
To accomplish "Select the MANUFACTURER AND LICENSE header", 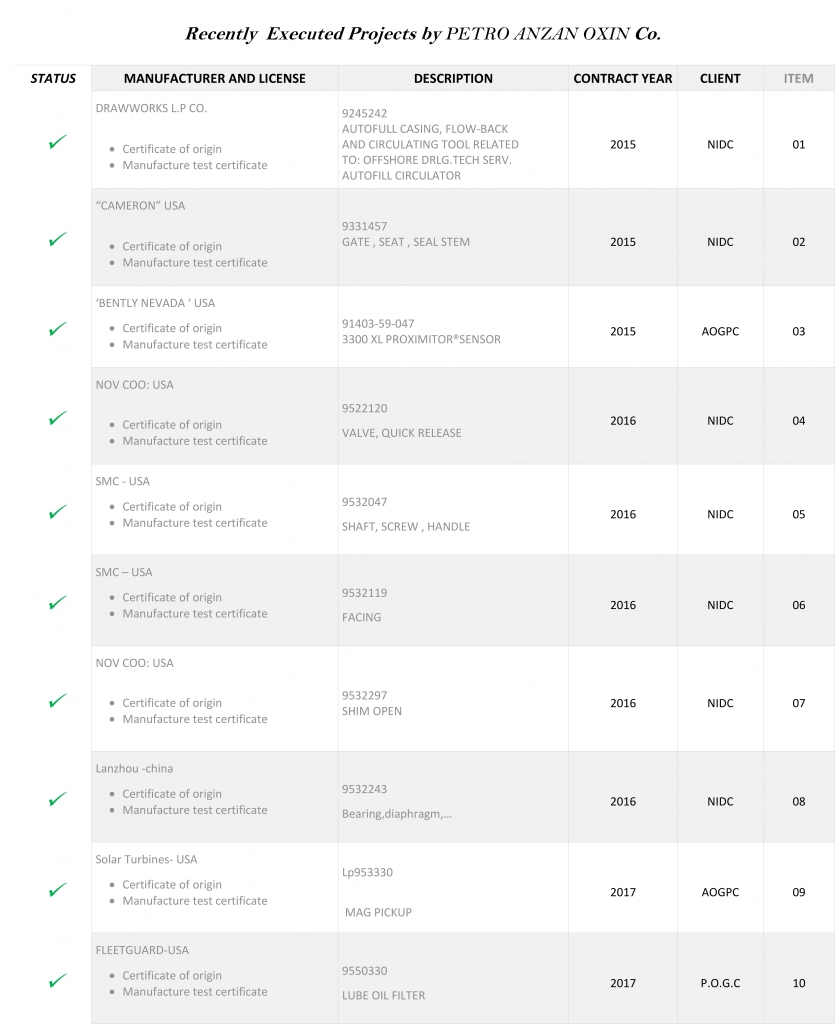I will [x=215, y=78].
